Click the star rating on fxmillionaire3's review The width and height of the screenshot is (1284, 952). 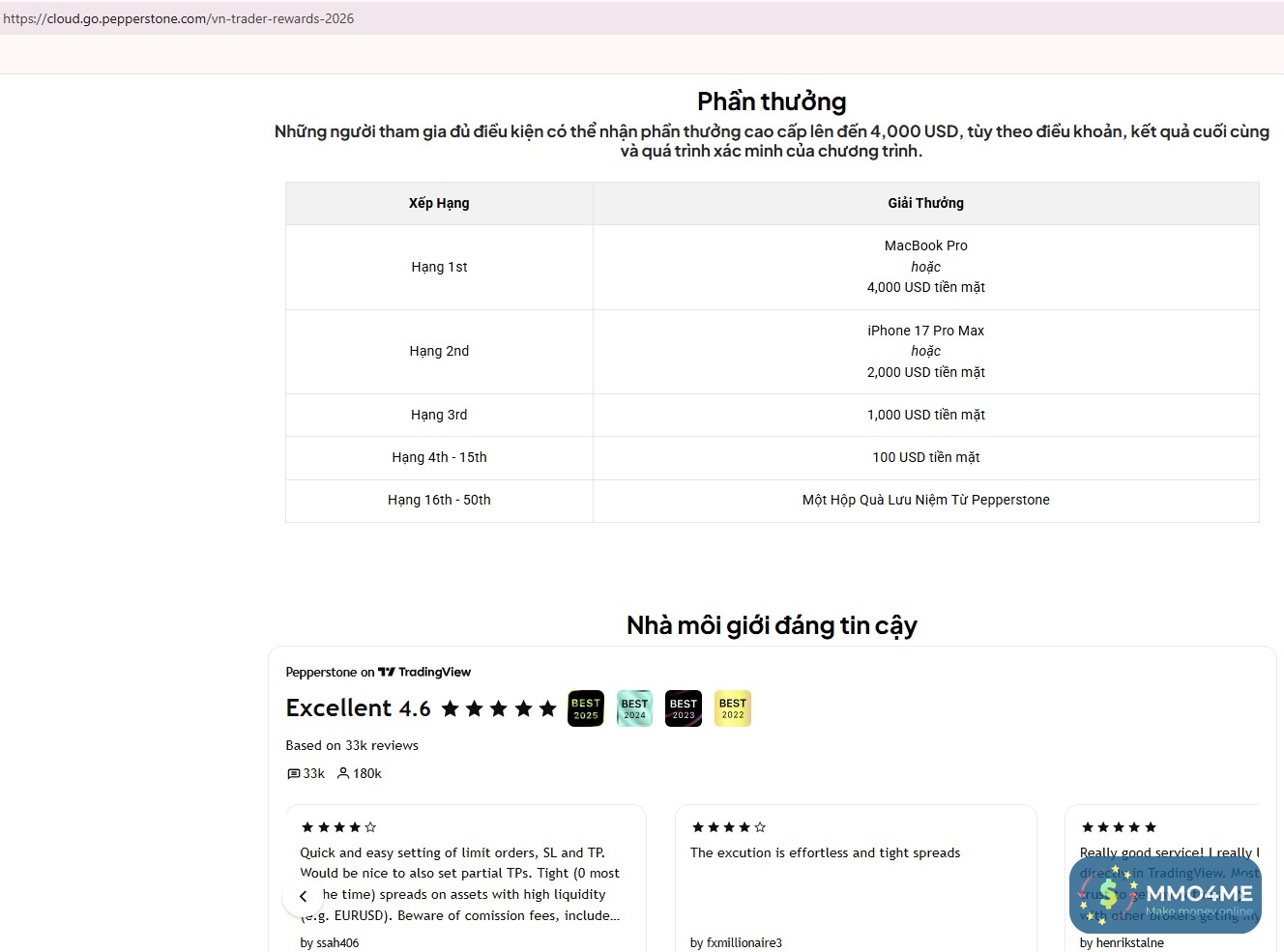click(x=729, y=827)
